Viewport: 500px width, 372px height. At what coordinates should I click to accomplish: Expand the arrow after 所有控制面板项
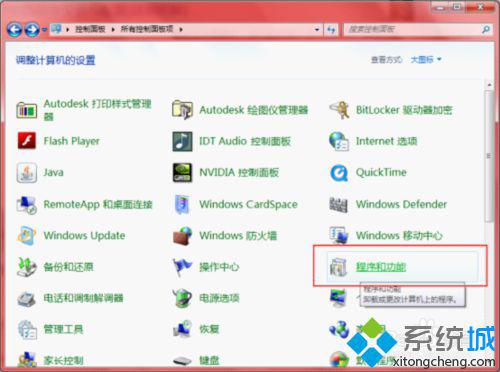click(181, 30)
